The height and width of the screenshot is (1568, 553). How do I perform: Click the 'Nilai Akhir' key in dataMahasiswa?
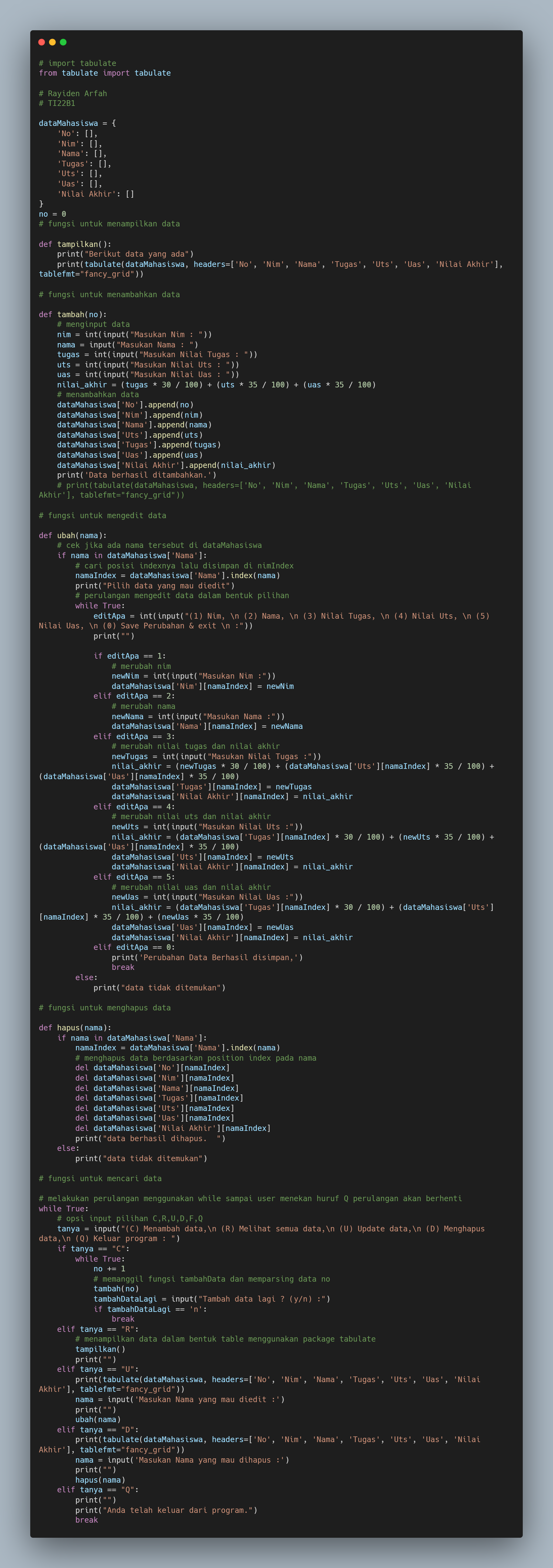(88, 193)
